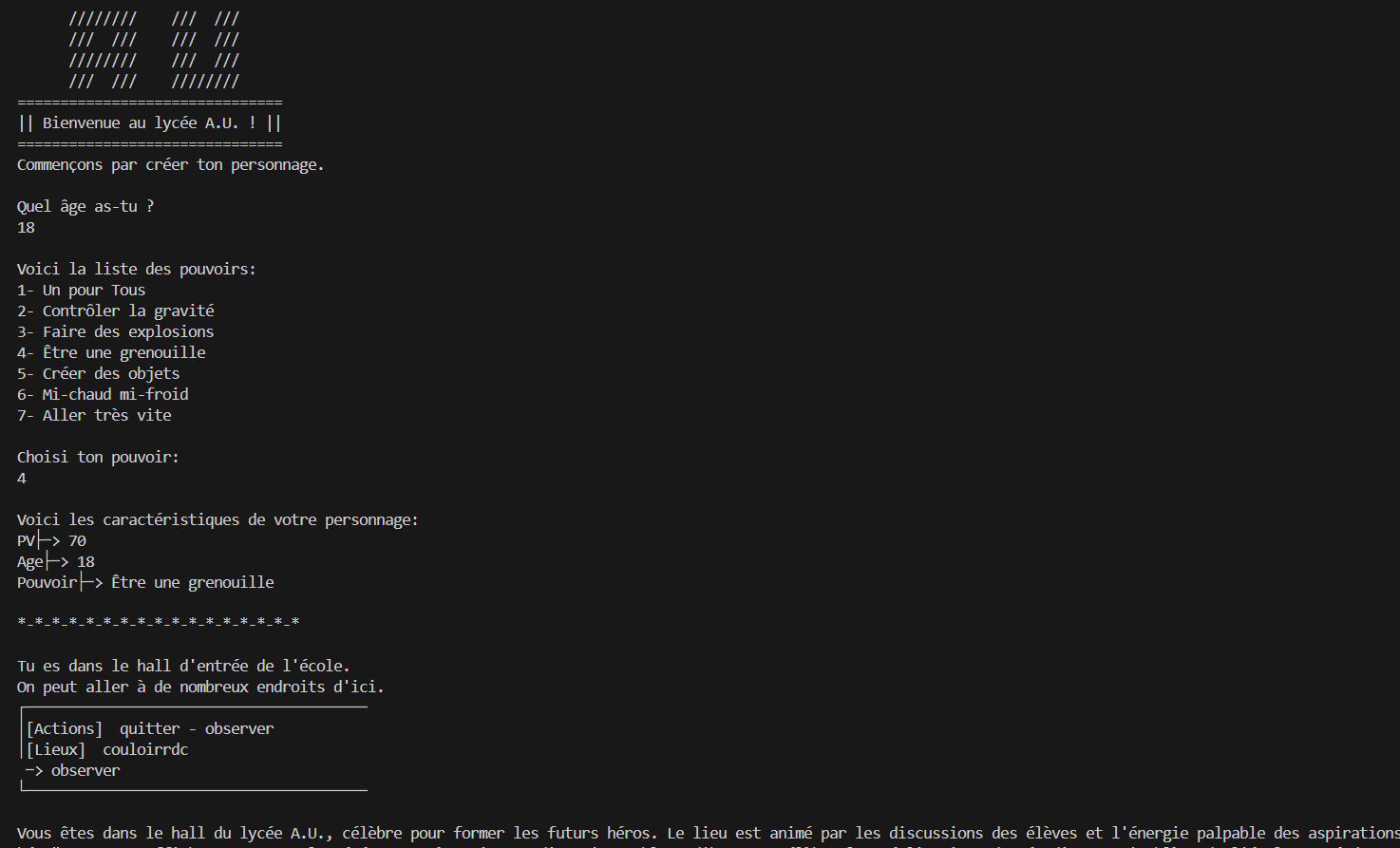Click the "Quel âge as-tu ?" question

[x=85, y=206]
